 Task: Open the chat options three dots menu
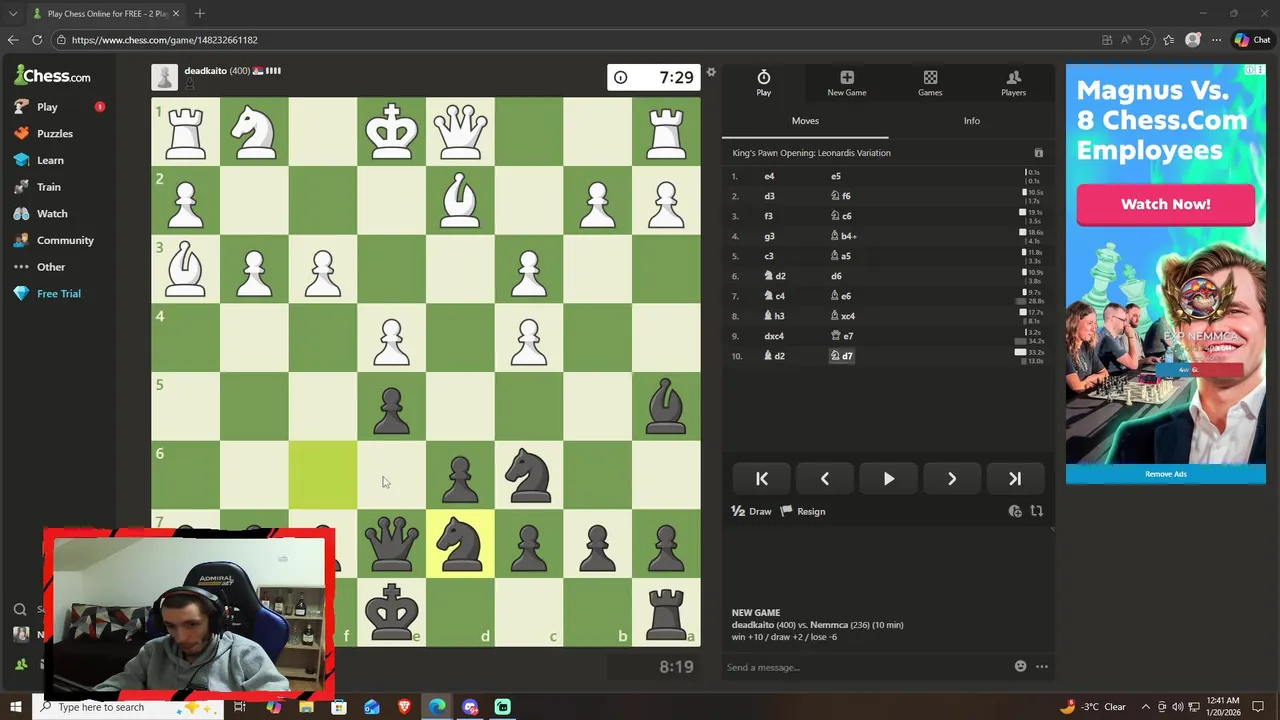[1042, 667]
